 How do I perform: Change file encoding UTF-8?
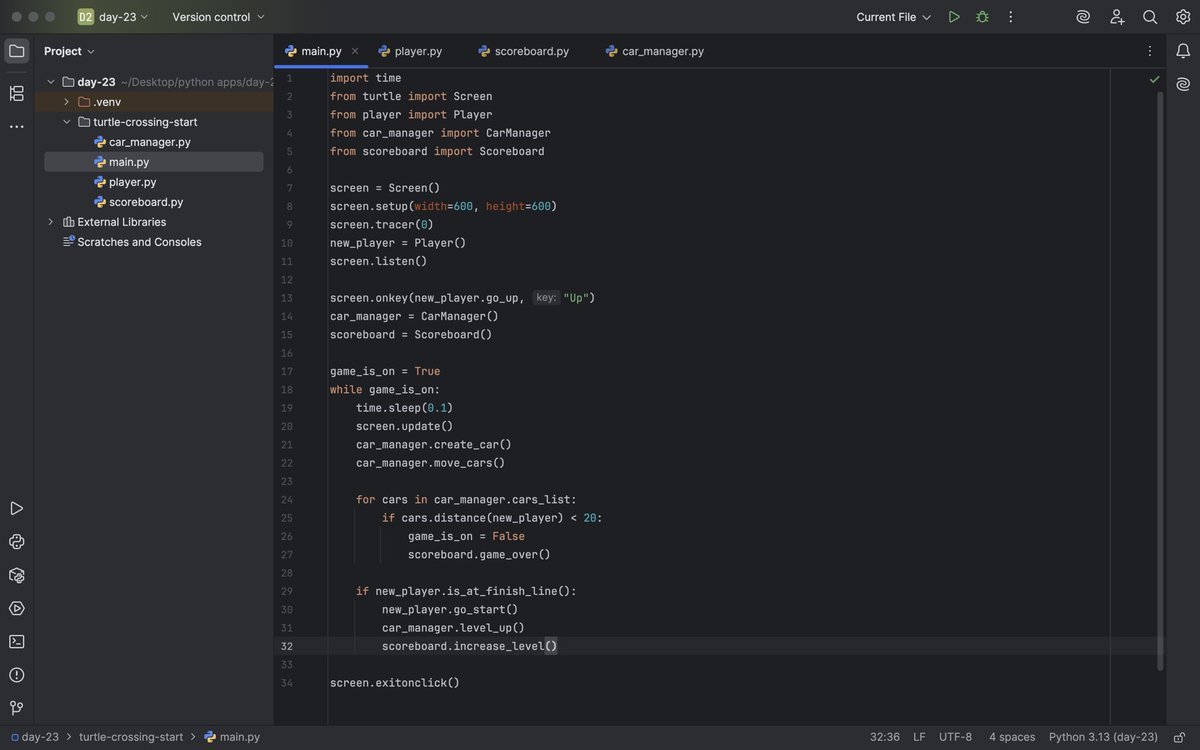point(955,737)
